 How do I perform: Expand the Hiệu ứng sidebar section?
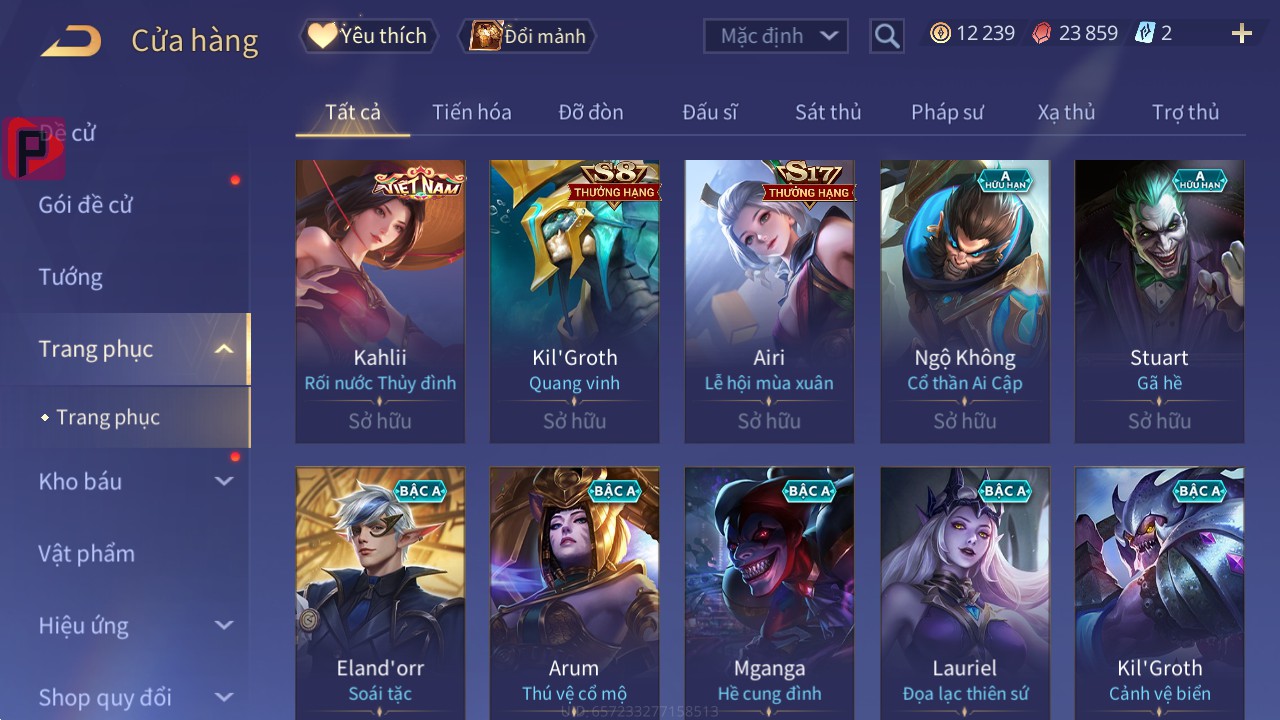[224, 625]
